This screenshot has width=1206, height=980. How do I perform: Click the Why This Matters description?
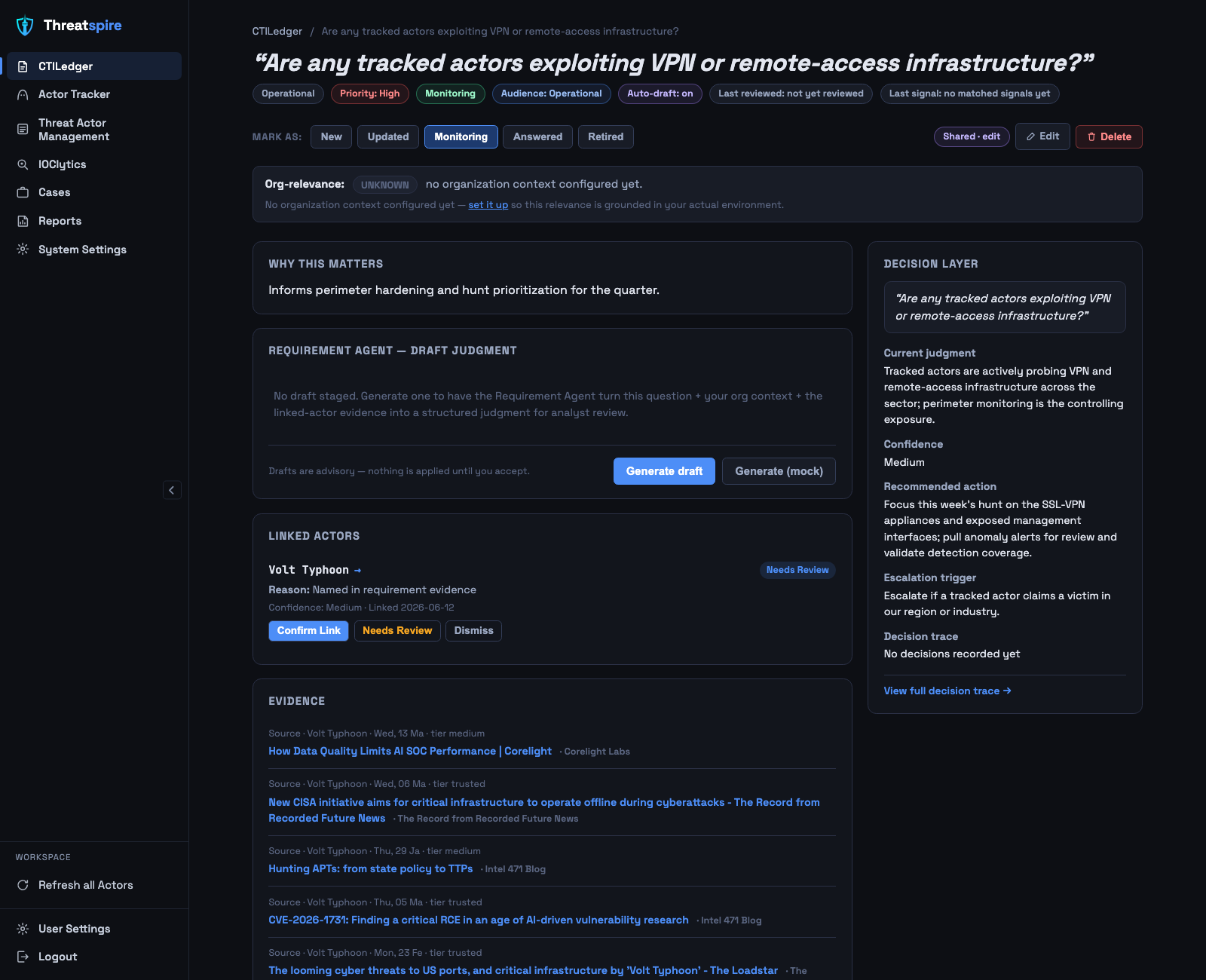pyautogui.click(x=464, y=290)
